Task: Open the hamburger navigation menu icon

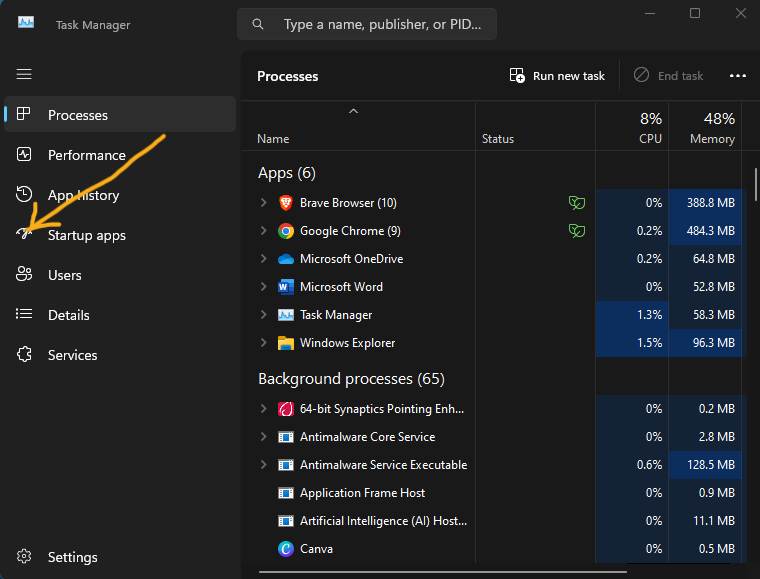Action: coord(24,74)
